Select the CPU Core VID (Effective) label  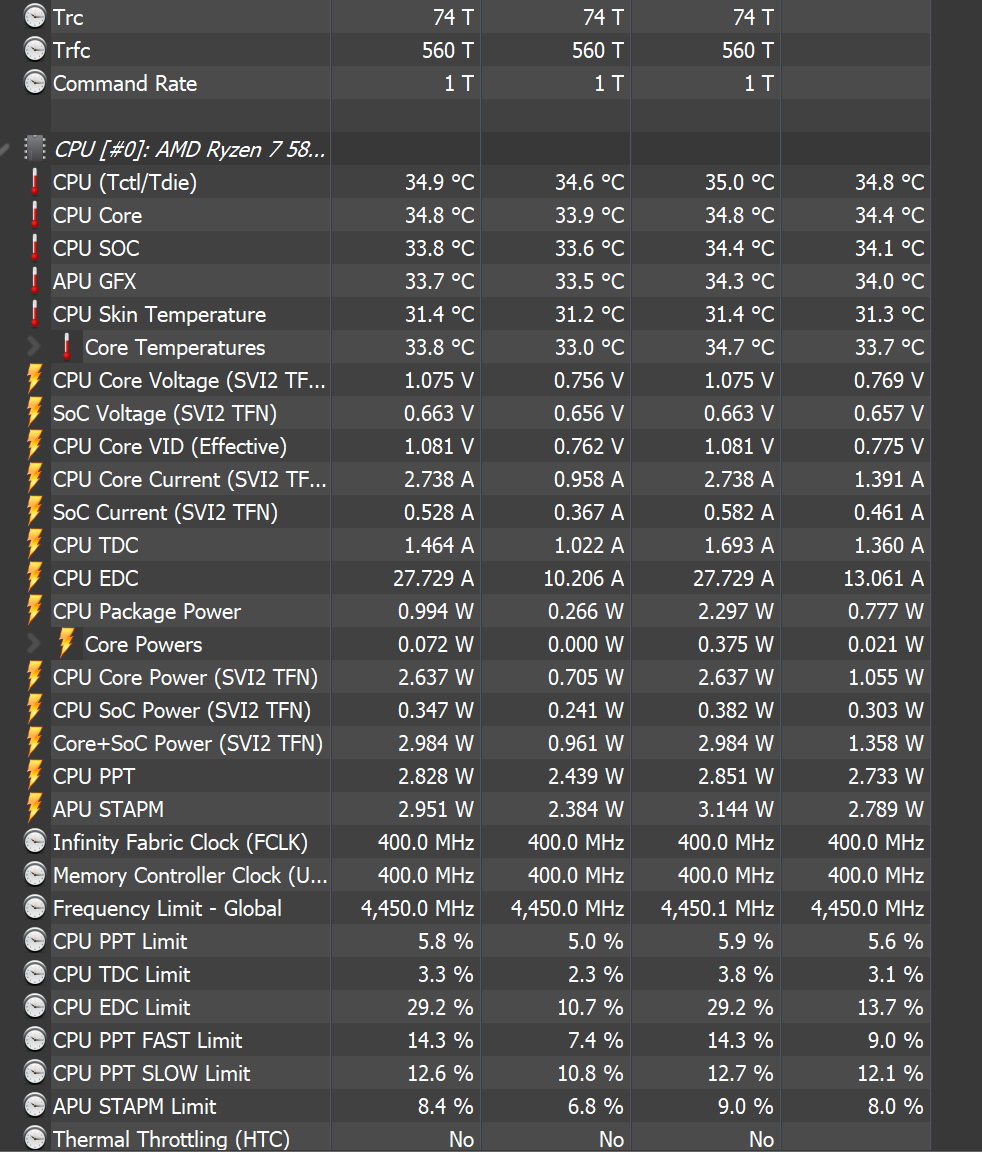click(x=170, y=447)
